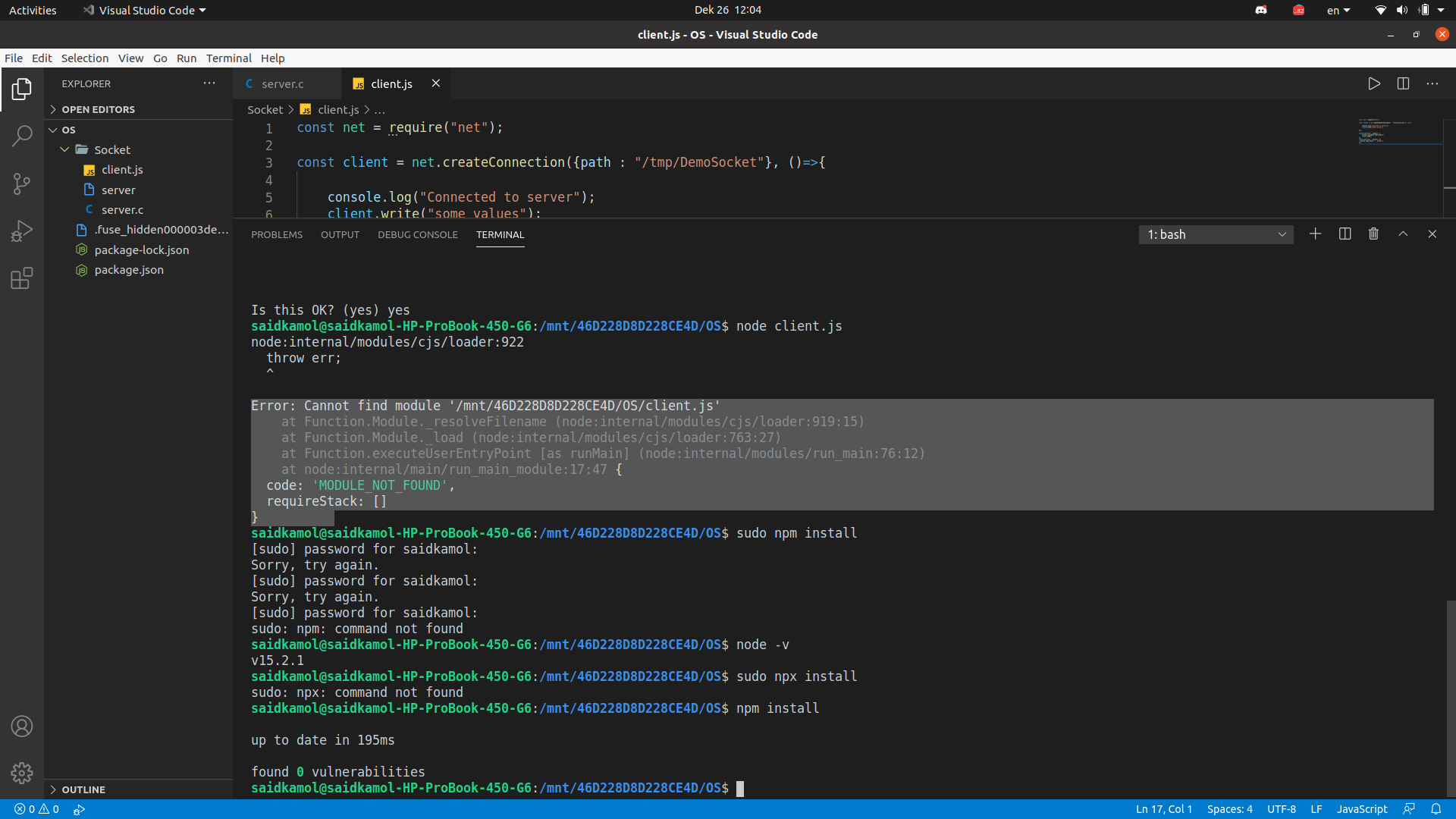Open package-lock.json in explorer

pos(138,249)
